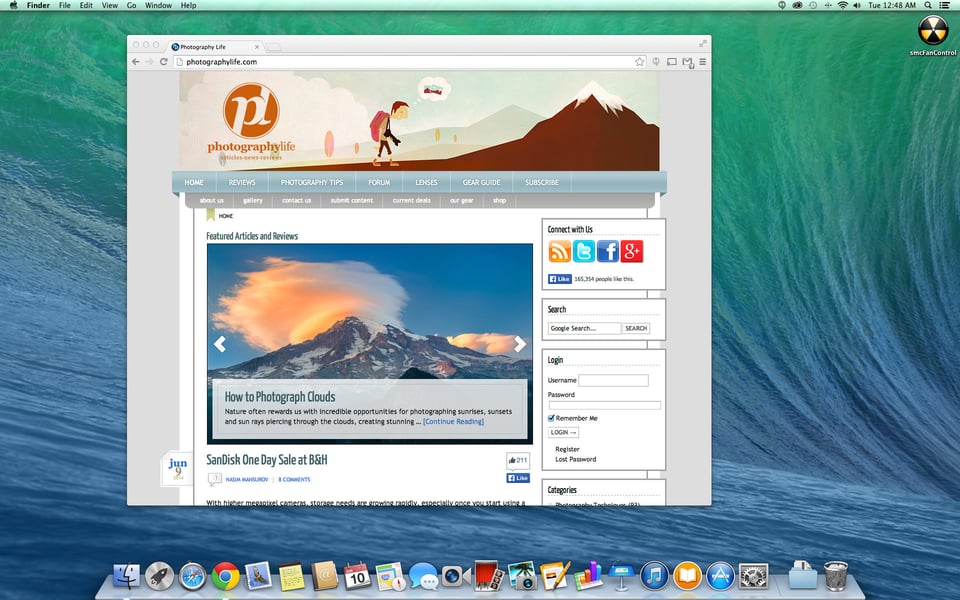The height and width of the screenshot is (600, 960).
Task: Click the SEARCH button beside Google Search
Action: (636, 328)
